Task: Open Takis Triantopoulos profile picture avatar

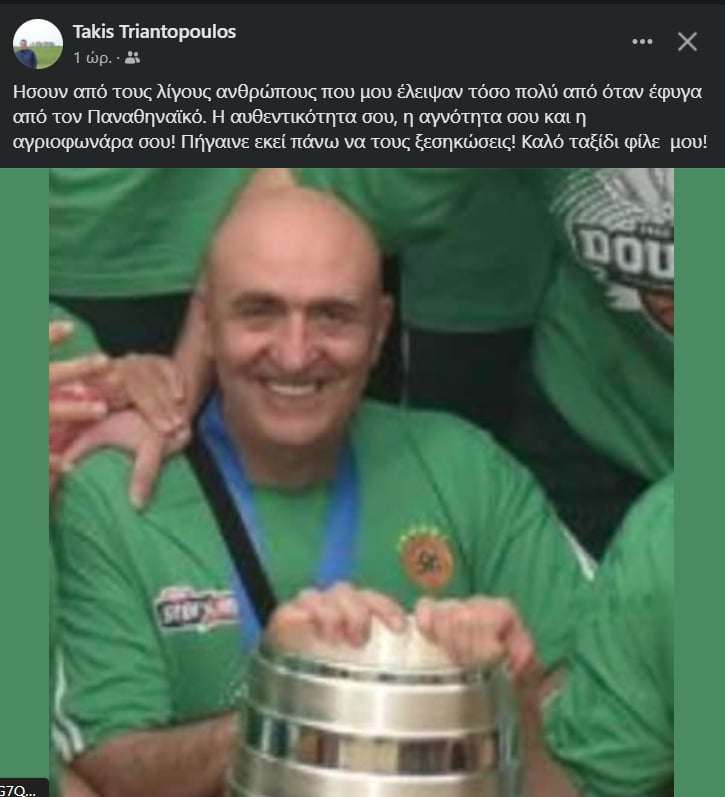Action: tap(38, 44)
